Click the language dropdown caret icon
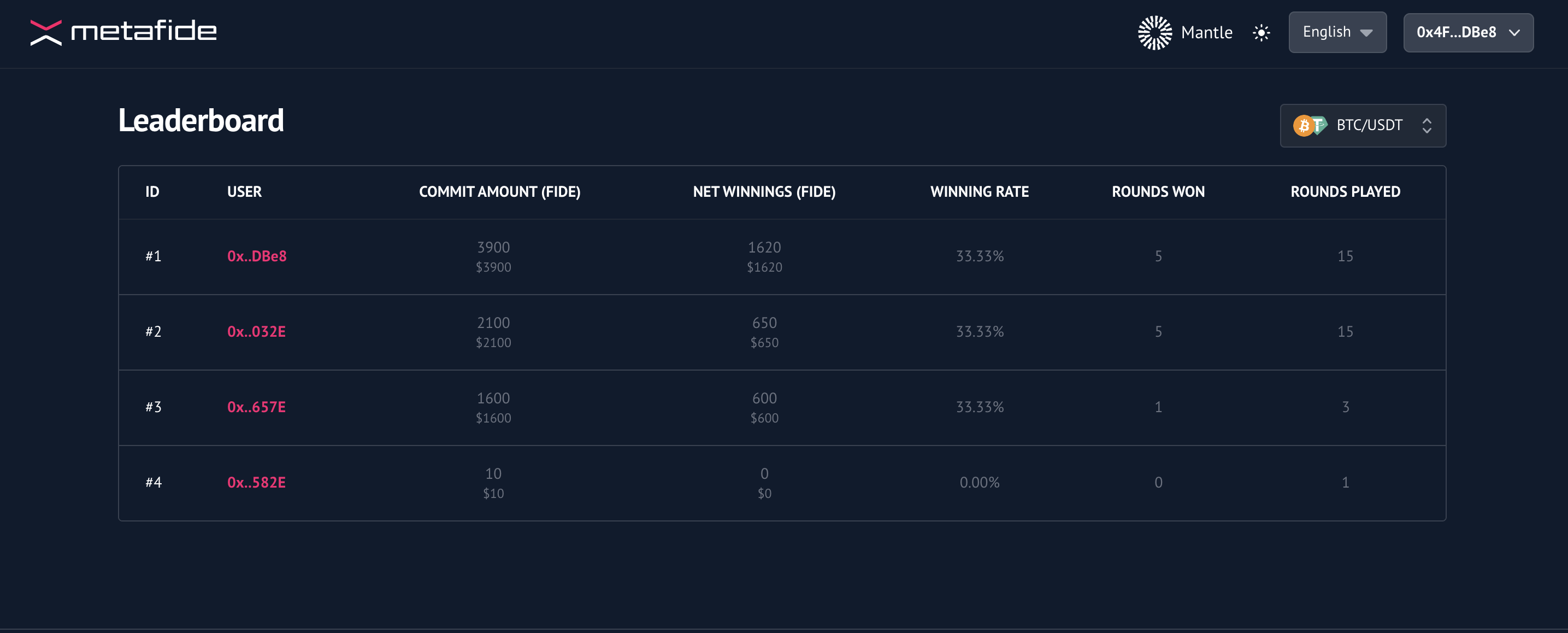This screenshot has width=1568, height=633. pyautogui.click(x=1366, y=33)
